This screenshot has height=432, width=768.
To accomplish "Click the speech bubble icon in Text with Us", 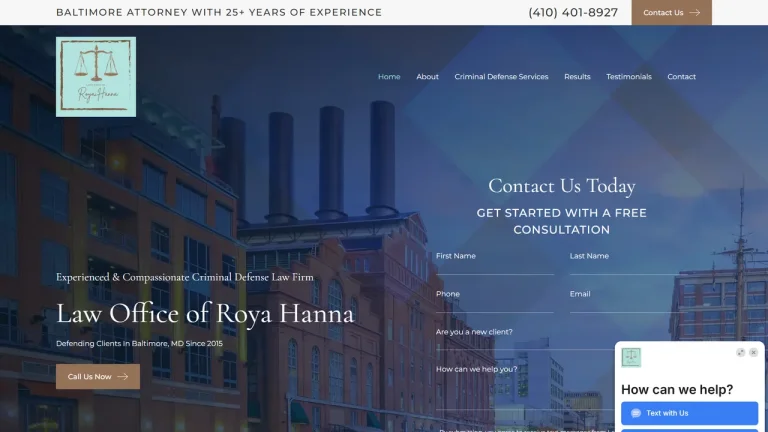I will (x=636, y=413).
